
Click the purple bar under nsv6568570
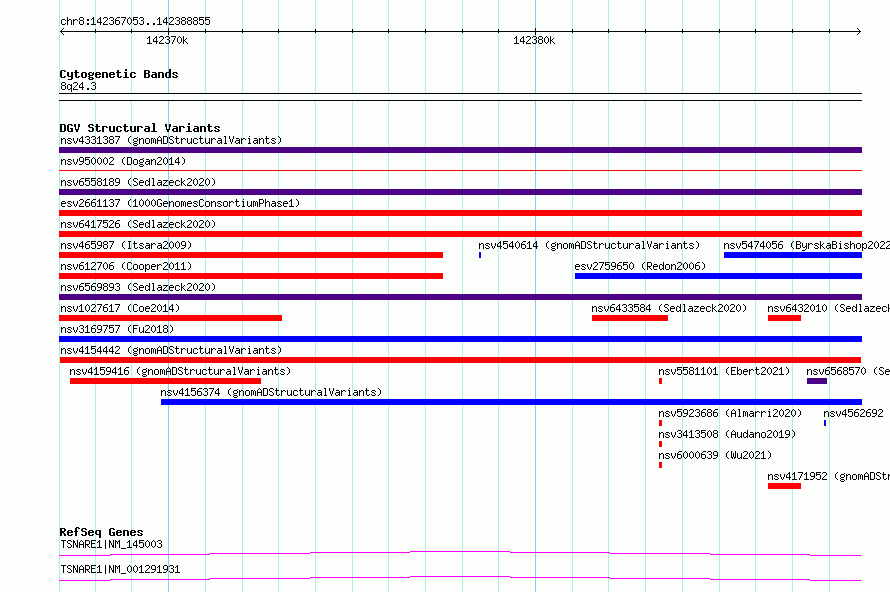click(x=817, y=381)
